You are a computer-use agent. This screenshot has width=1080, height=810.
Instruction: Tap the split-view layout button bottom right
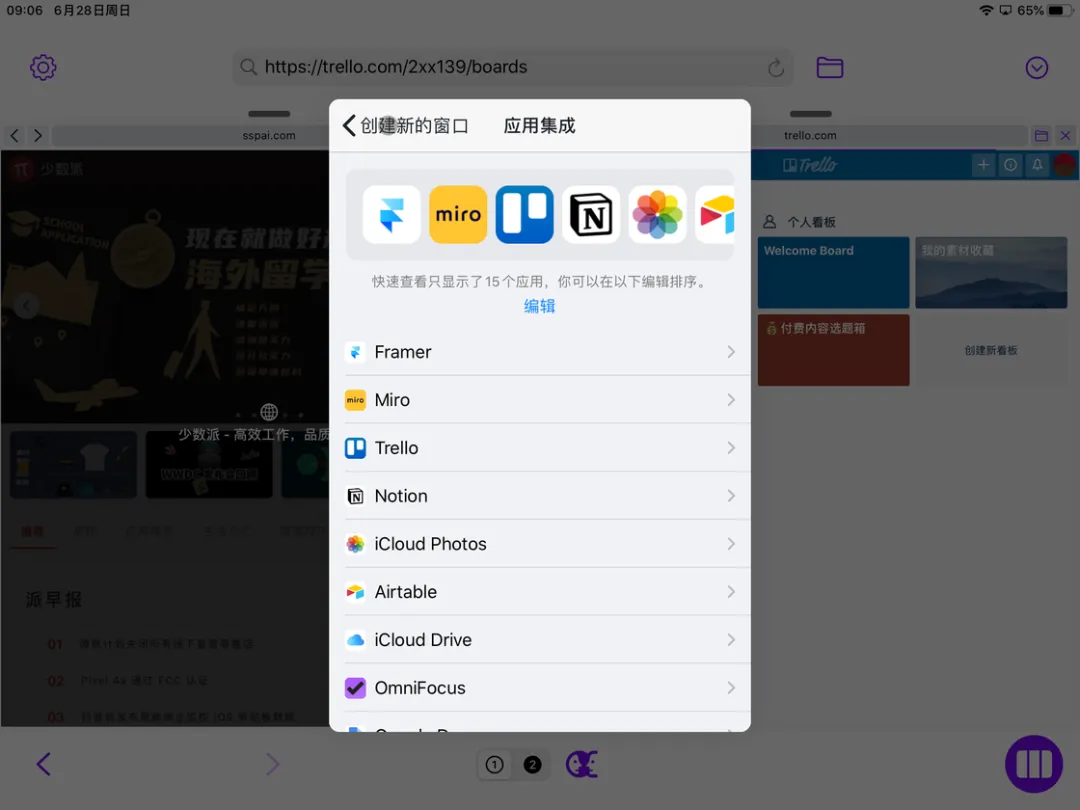1034,764
